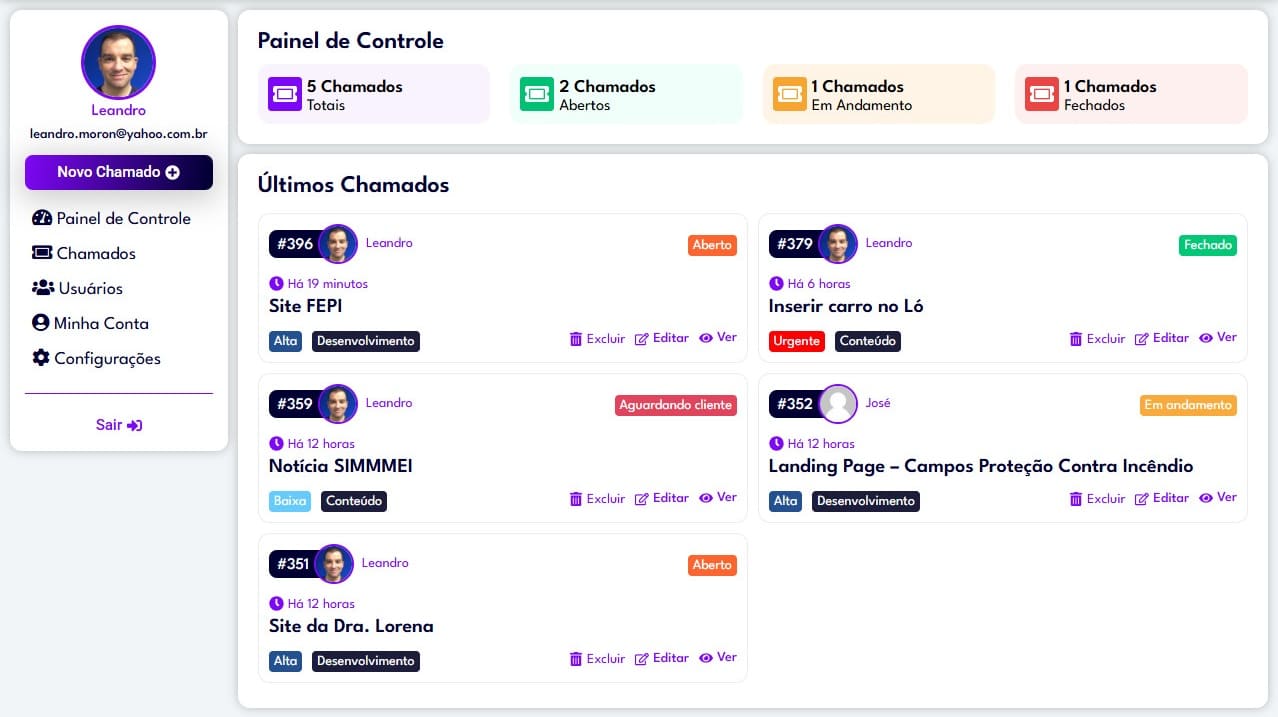Image resolution: width=1278 pixels, height=717 pixels.
Task: Click the eye icon on ticket #351
Action: (x=706, y=658)
